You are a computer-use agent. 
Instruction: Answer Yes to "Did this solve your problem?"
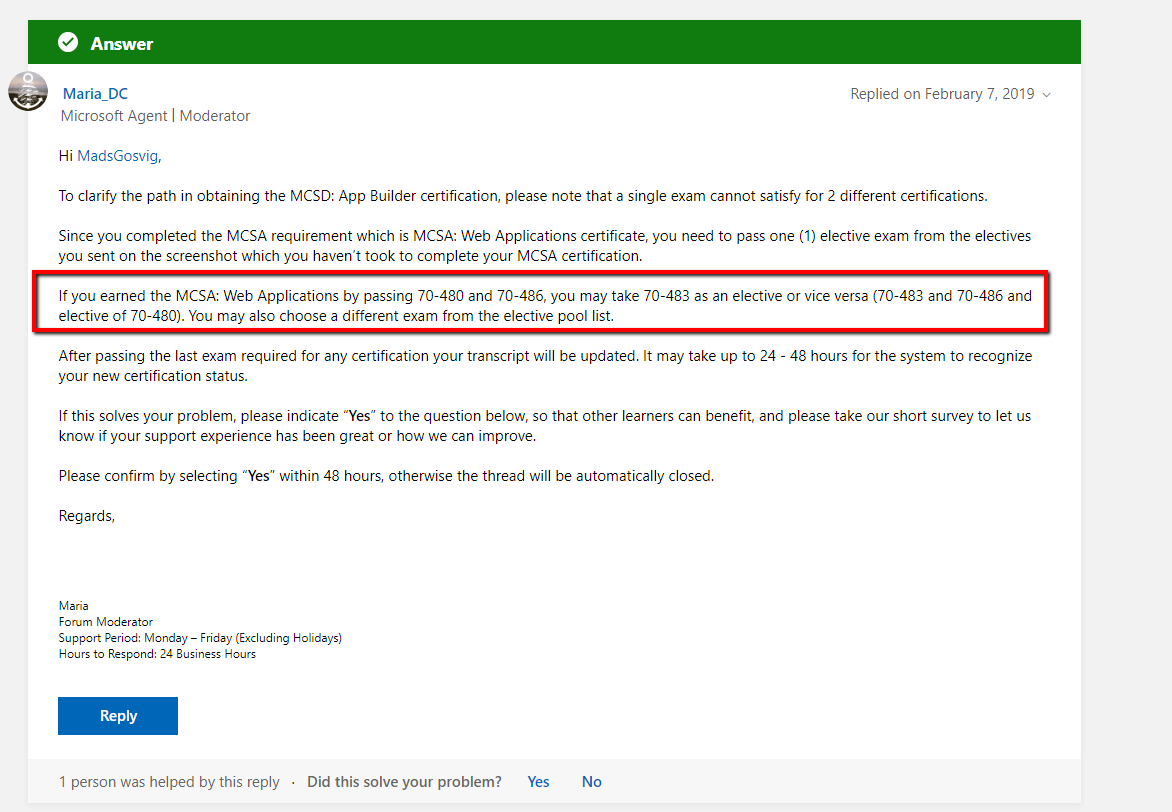[538, 781]
